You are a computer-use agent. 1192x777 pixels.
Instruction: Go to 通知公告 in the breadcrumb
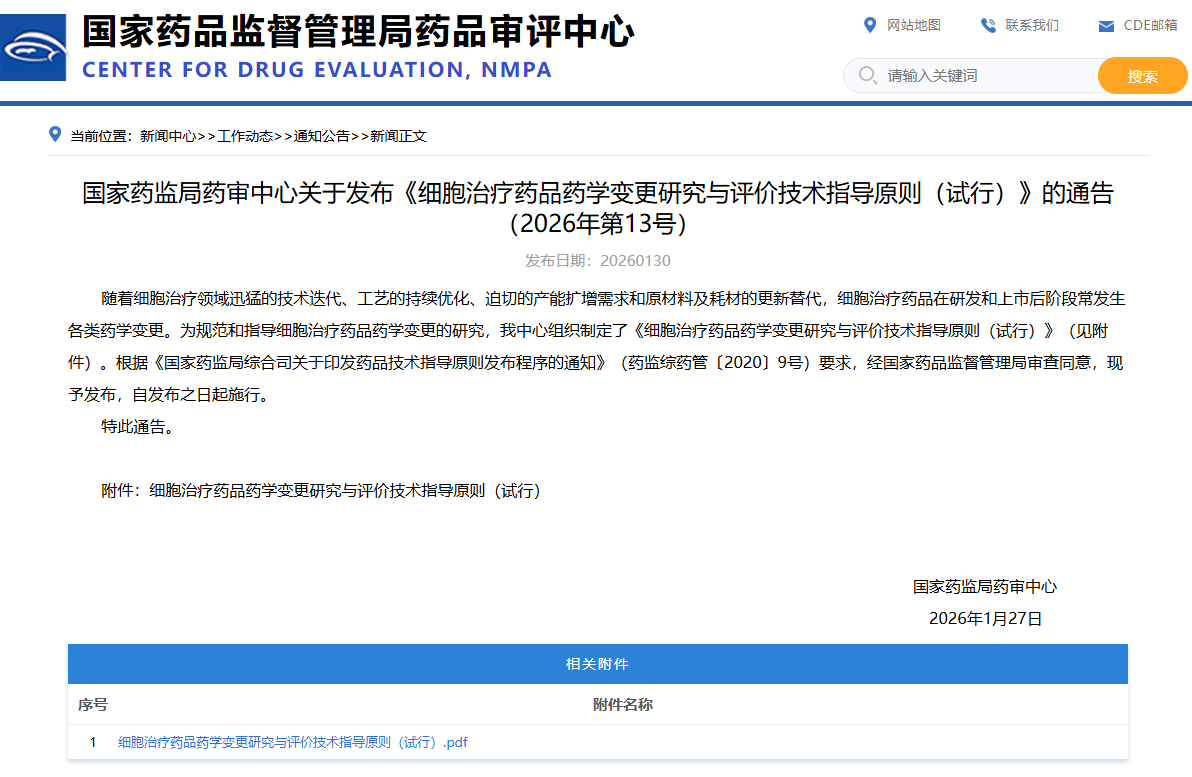pos(322,136)
